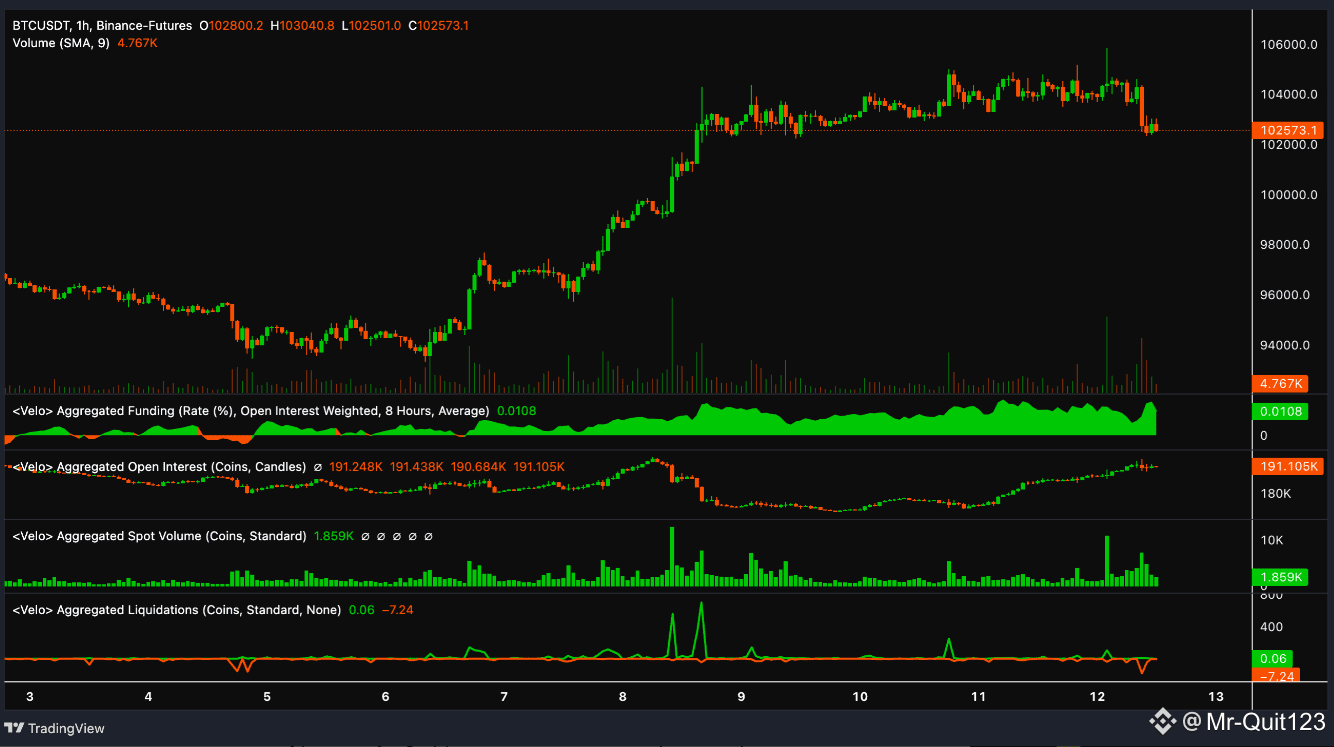Screen dimensions: 1334x747
Task: Click the TradingView logo
Action: (55, 728)
